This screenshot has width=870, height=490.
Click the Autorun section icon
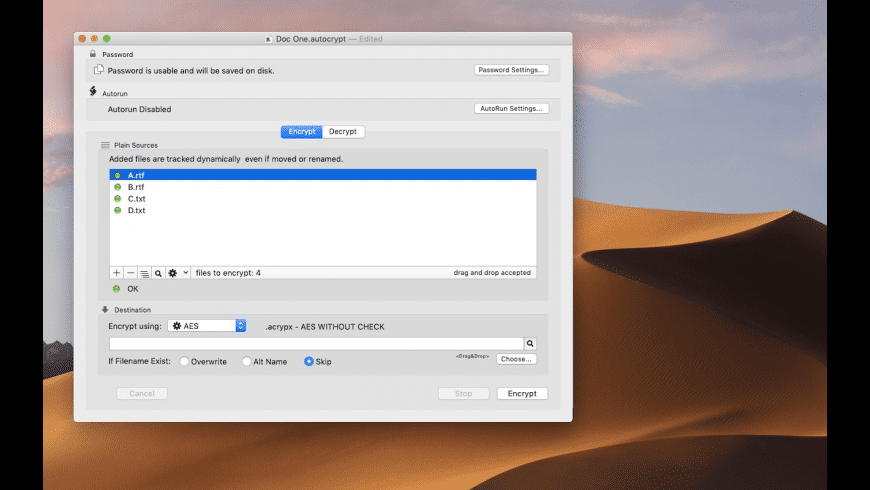(93, 91)
